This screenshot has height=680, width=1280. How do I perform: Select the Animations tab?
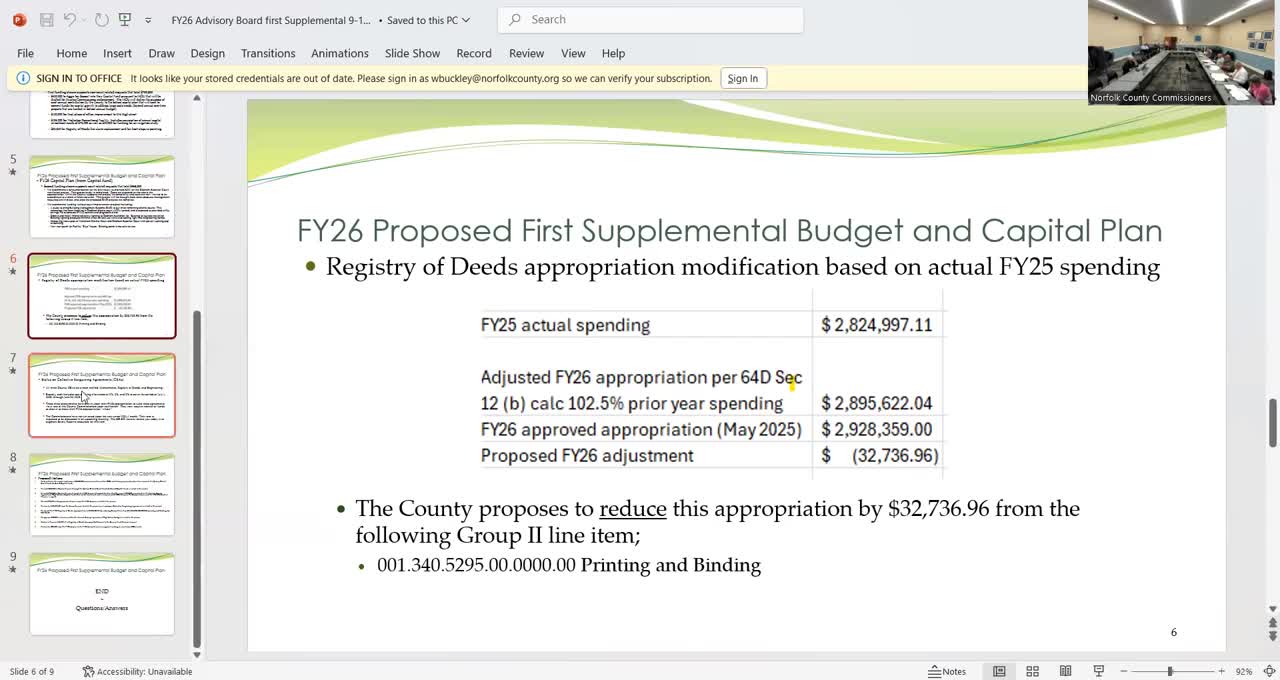(340, 53)
